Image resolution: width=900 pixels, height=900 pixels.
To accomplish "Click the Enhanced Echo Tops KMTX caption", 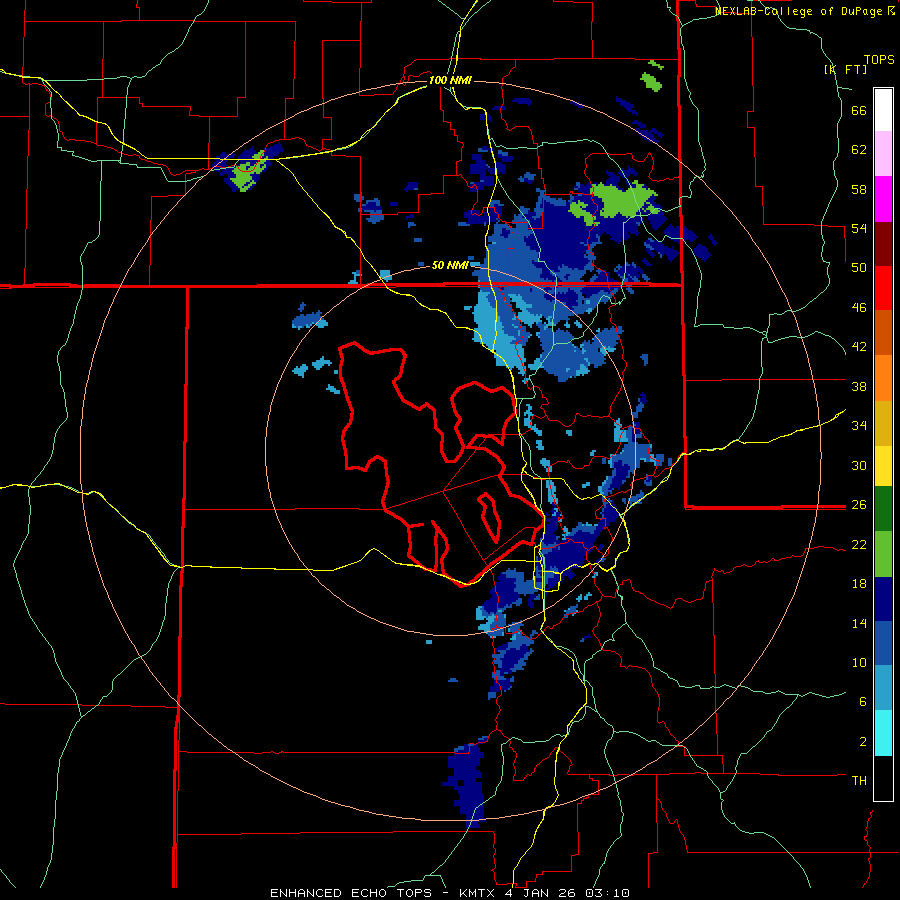I will 449,893.
